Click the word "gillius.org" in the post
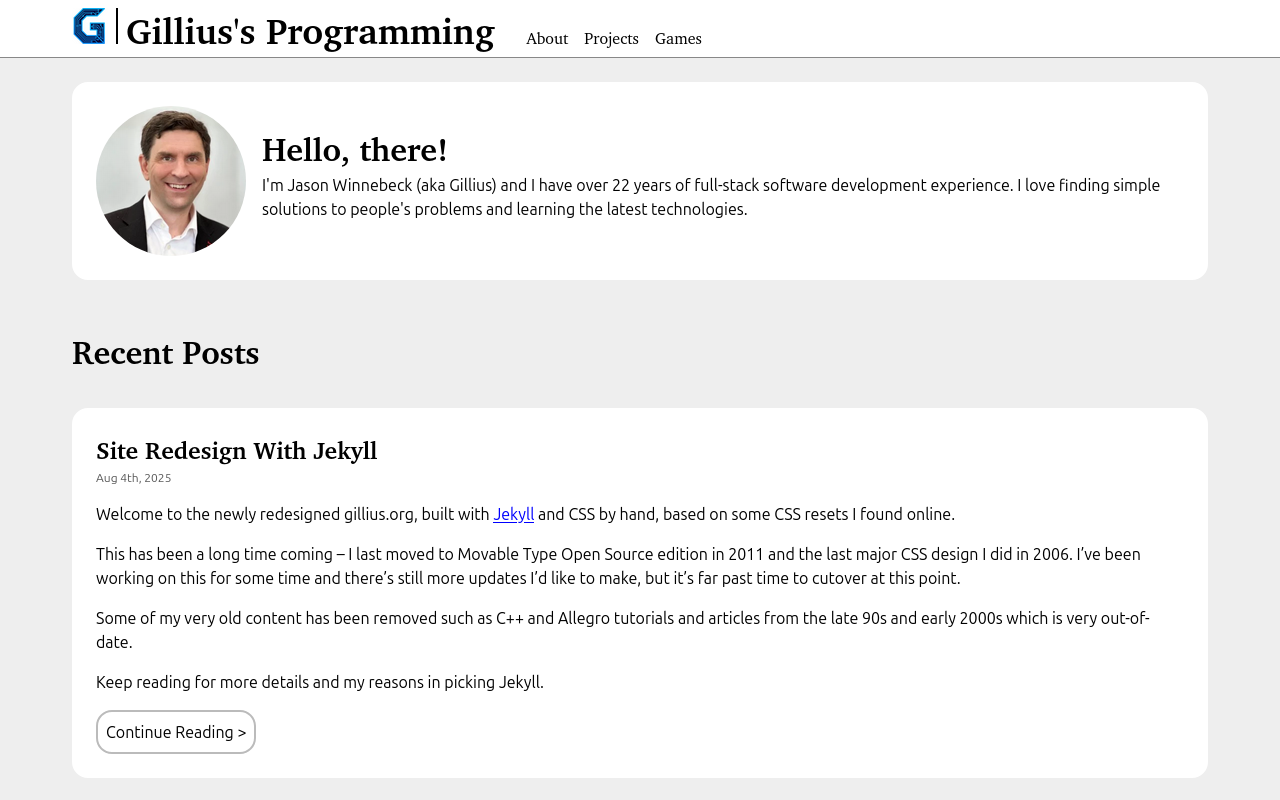This screenshot has width=1280, height=800. (379, 514)
